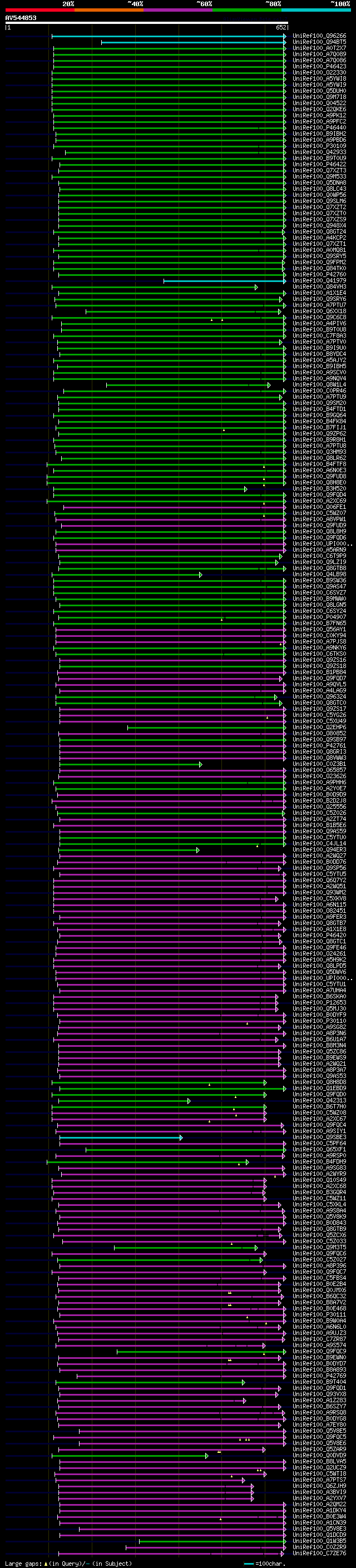The height and width of the screenshot is (1568, 356).
Task: Click the UniRef100_C0Z3B1 label
Action: (x=319, y=764)
